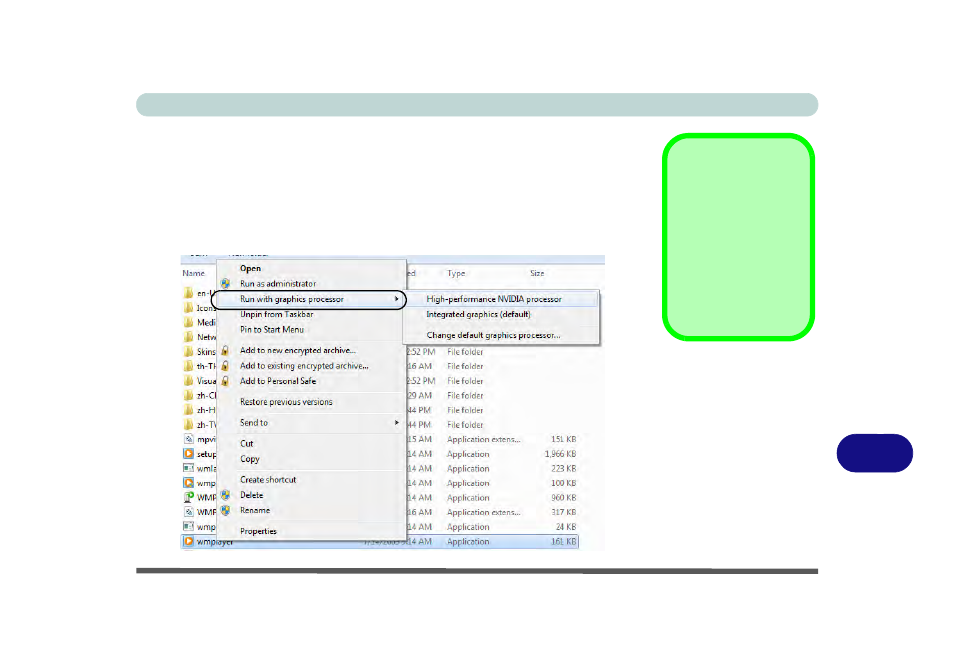This screenshot has height=672, width=954.
Task: Click the 151 KB size cell
Action: pyautogui.click(x=563, y=439)
